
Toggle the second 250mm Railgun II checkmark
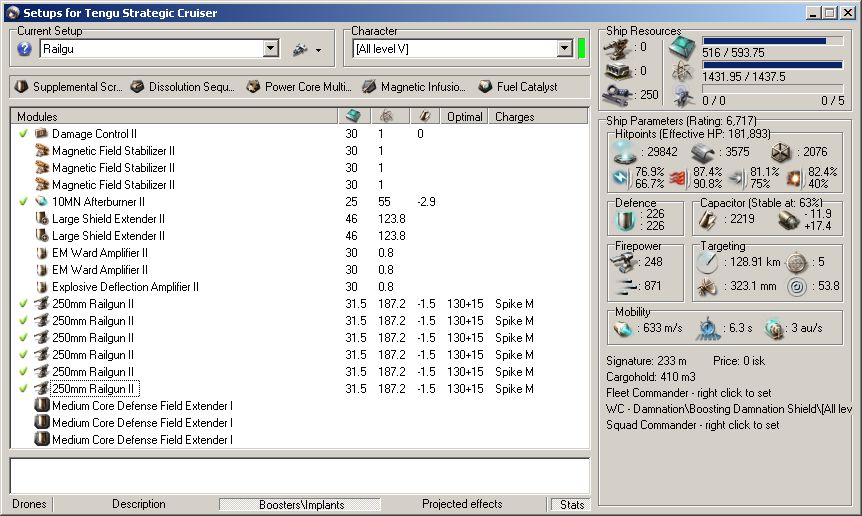point(23,321)
